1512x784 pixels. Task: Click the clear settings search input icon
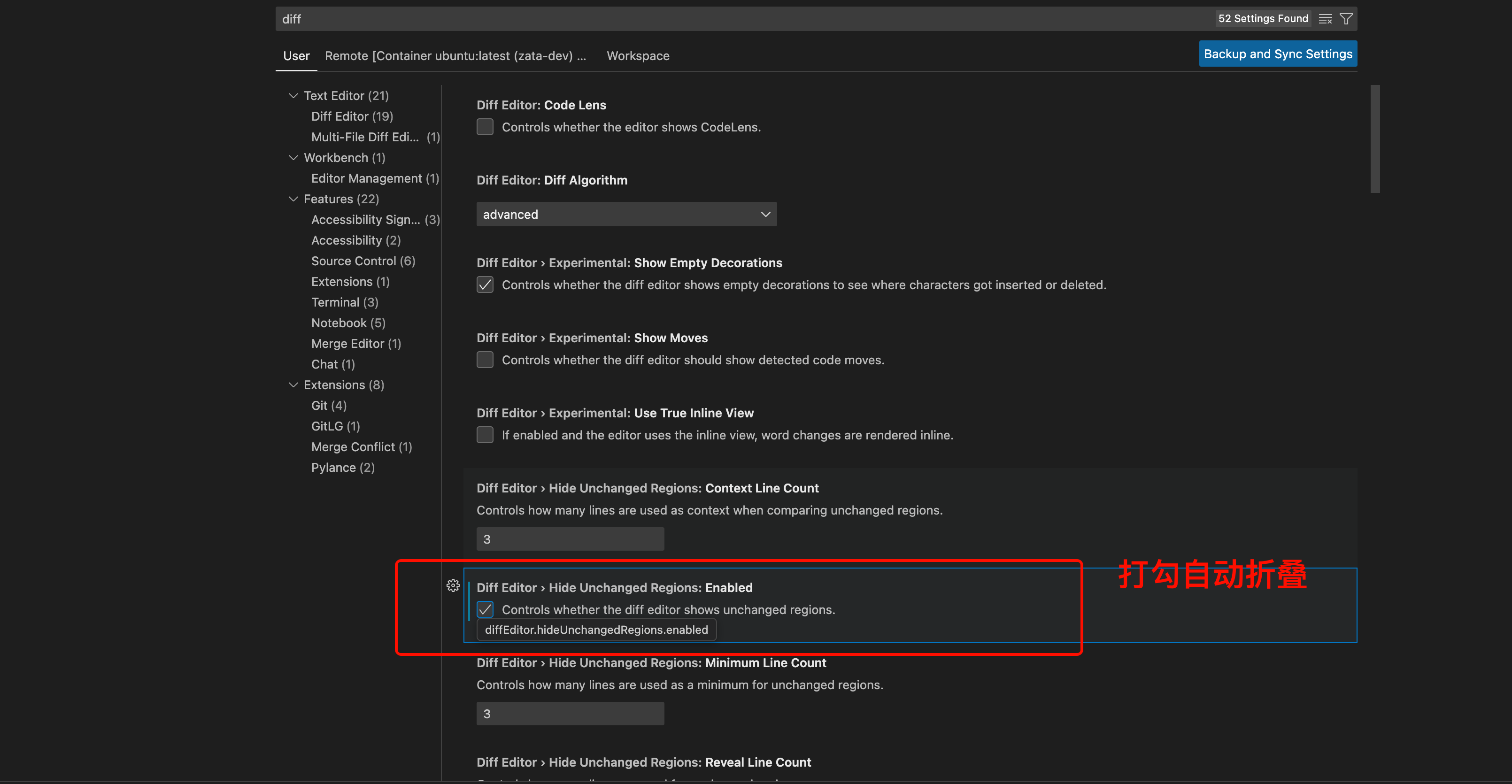(1325, 19)
